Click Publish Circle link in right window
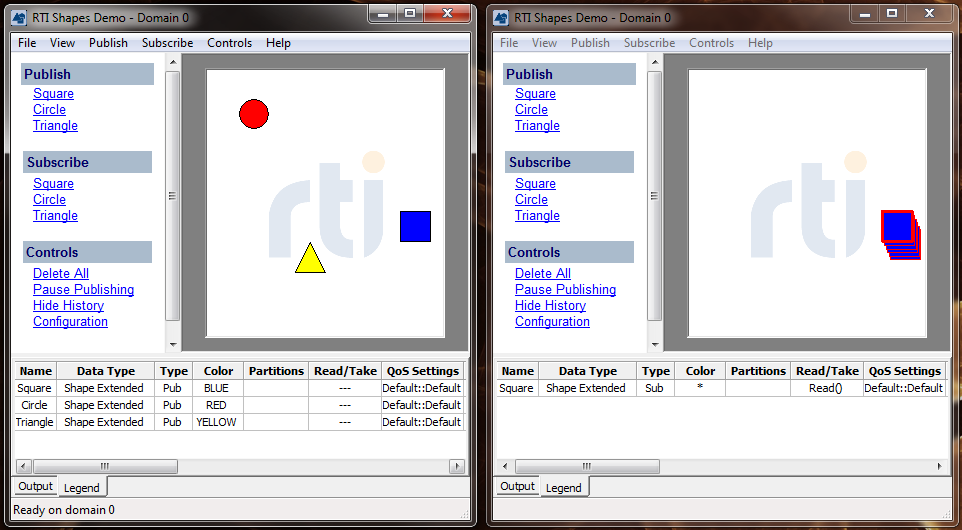The image size is (962, 530). point(531,109)
